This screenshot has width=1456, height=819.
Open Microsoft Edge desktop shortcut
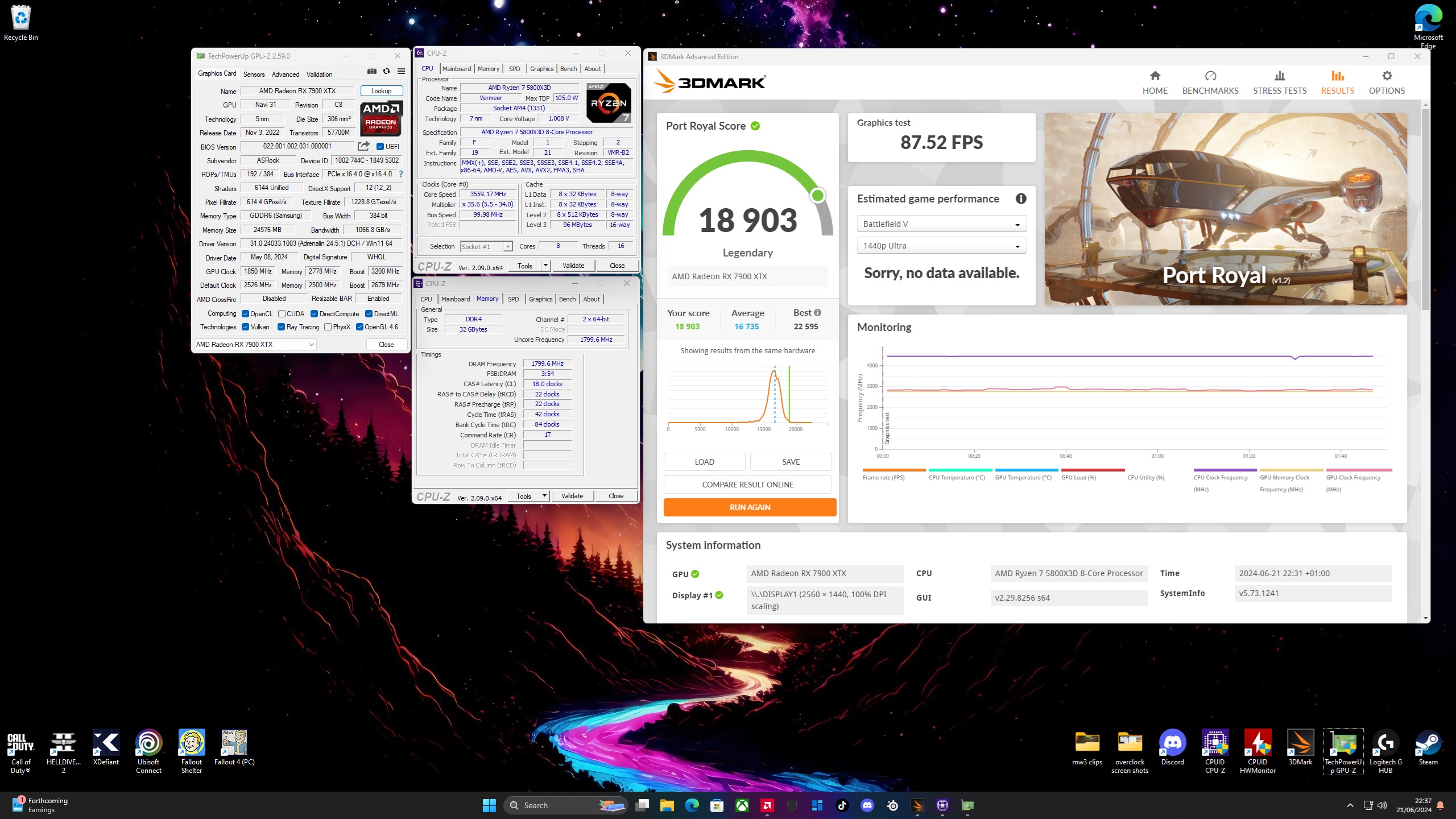(1428, 26)
